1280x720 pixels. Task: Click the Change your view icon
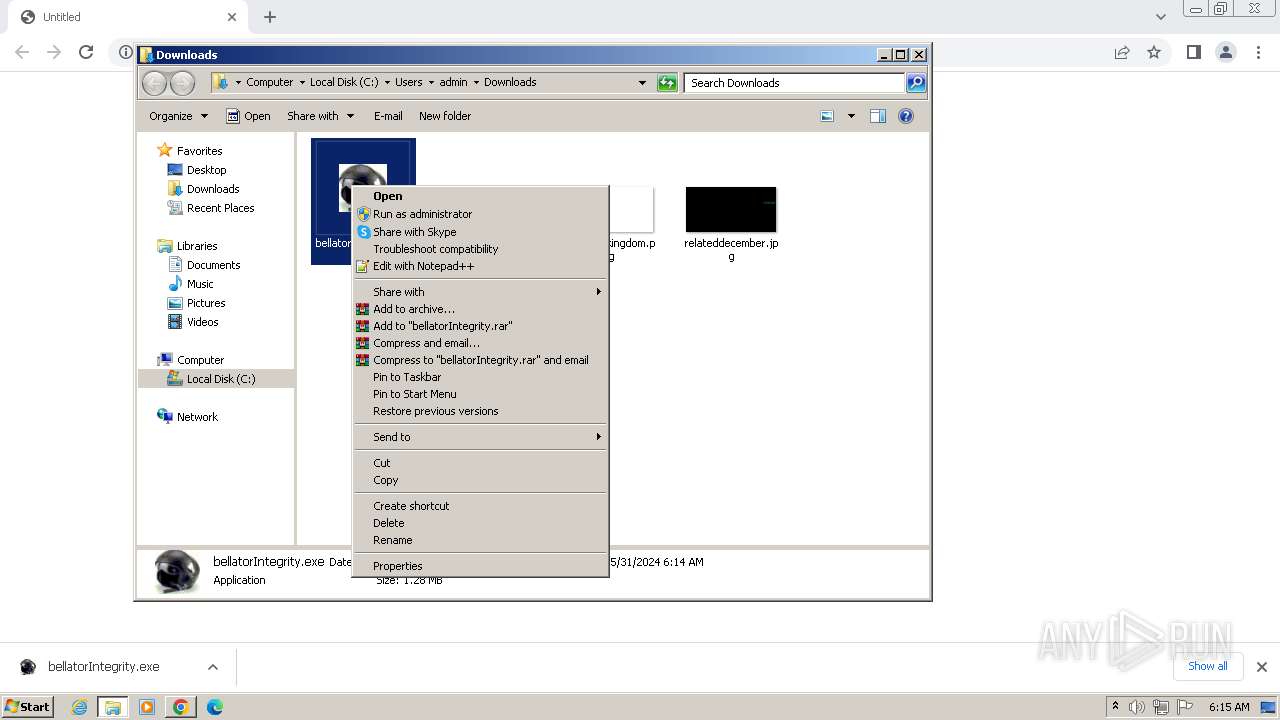click(827, 116)
